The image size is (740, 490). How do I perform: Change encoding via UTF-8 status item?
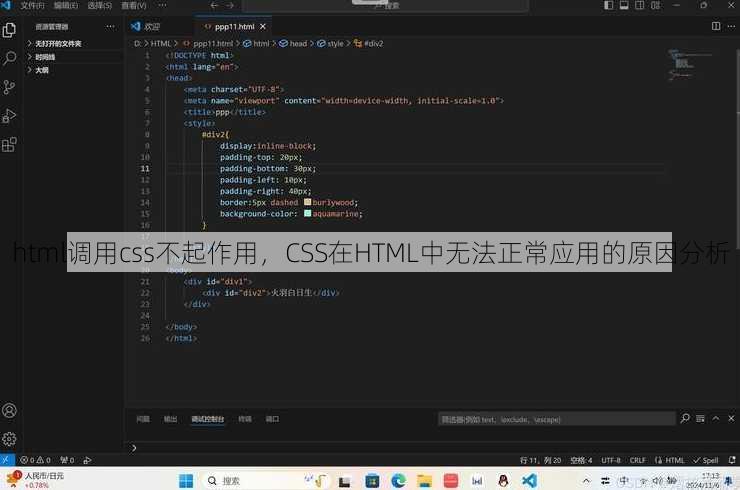coord(611,460)
